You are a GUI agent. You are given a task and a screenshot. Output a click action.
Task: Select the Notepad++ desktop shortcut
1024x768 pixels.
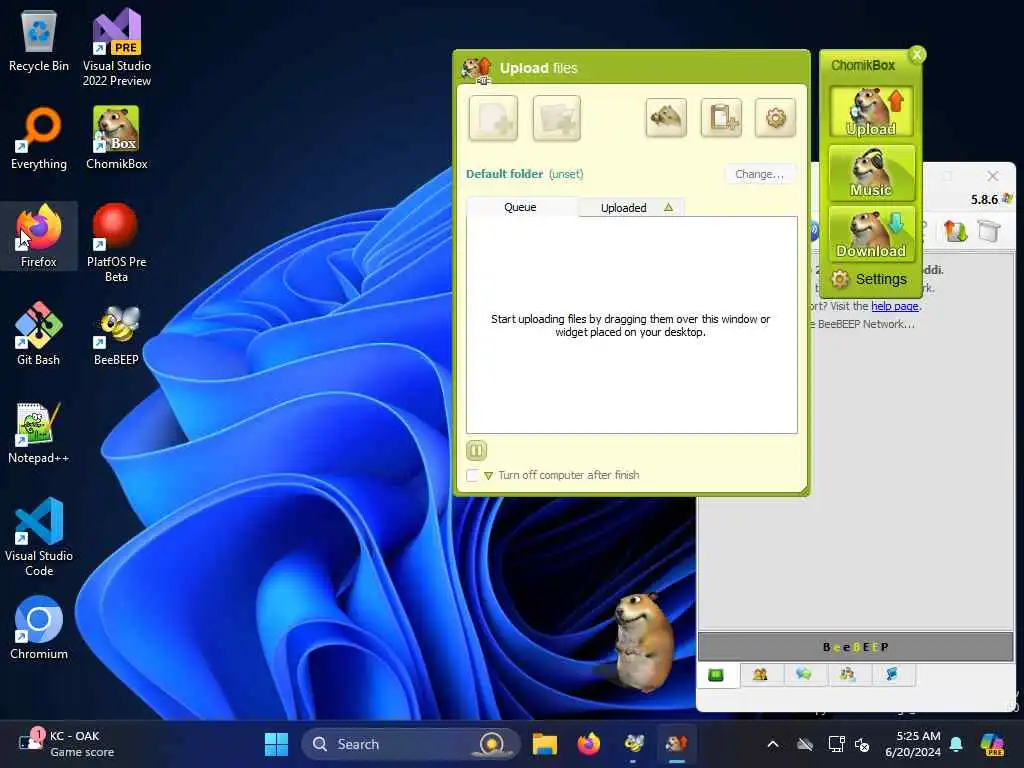39,432
